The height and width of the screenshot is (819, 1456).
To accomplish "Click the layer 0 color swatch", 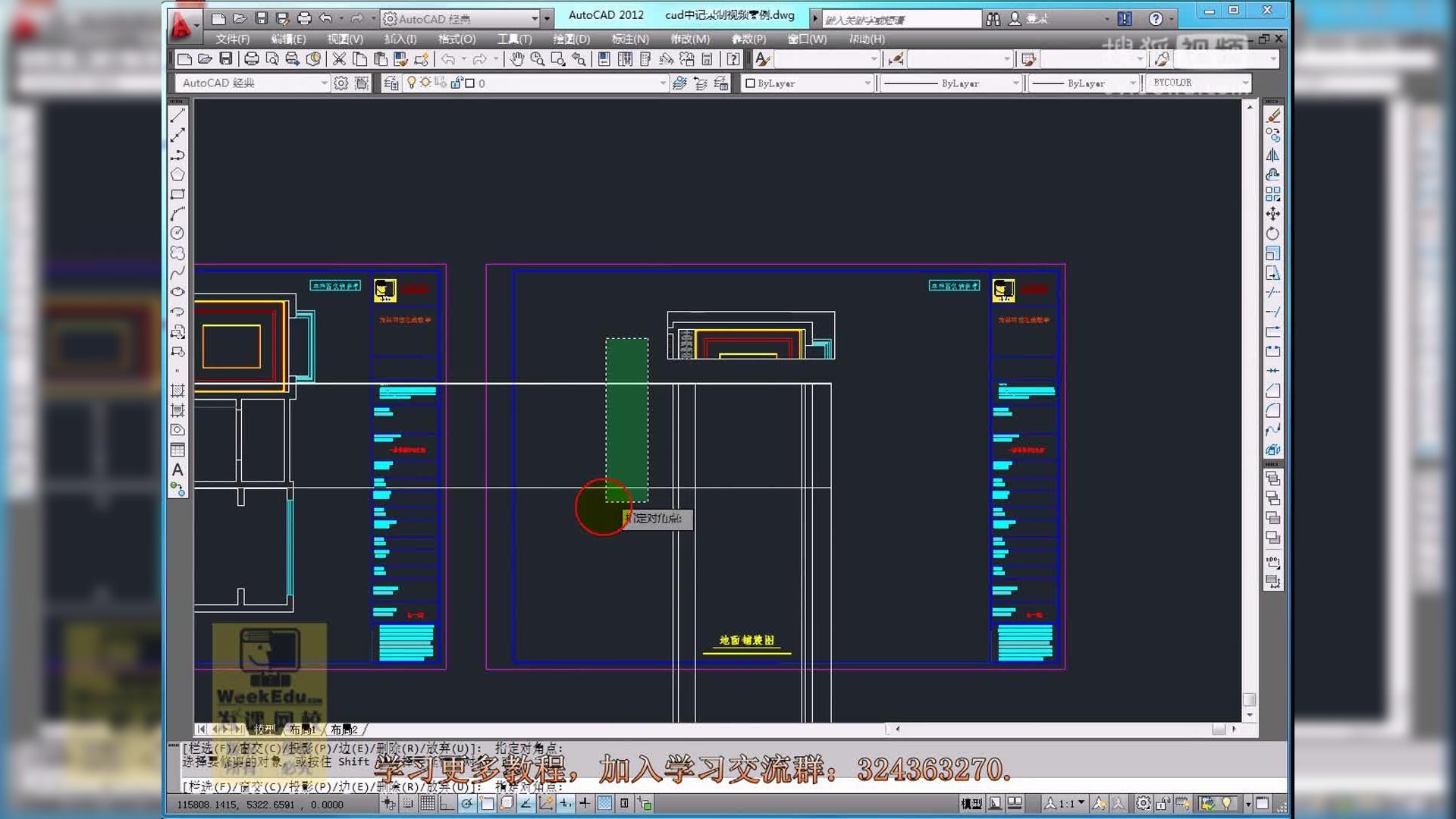I will [470, 83].
